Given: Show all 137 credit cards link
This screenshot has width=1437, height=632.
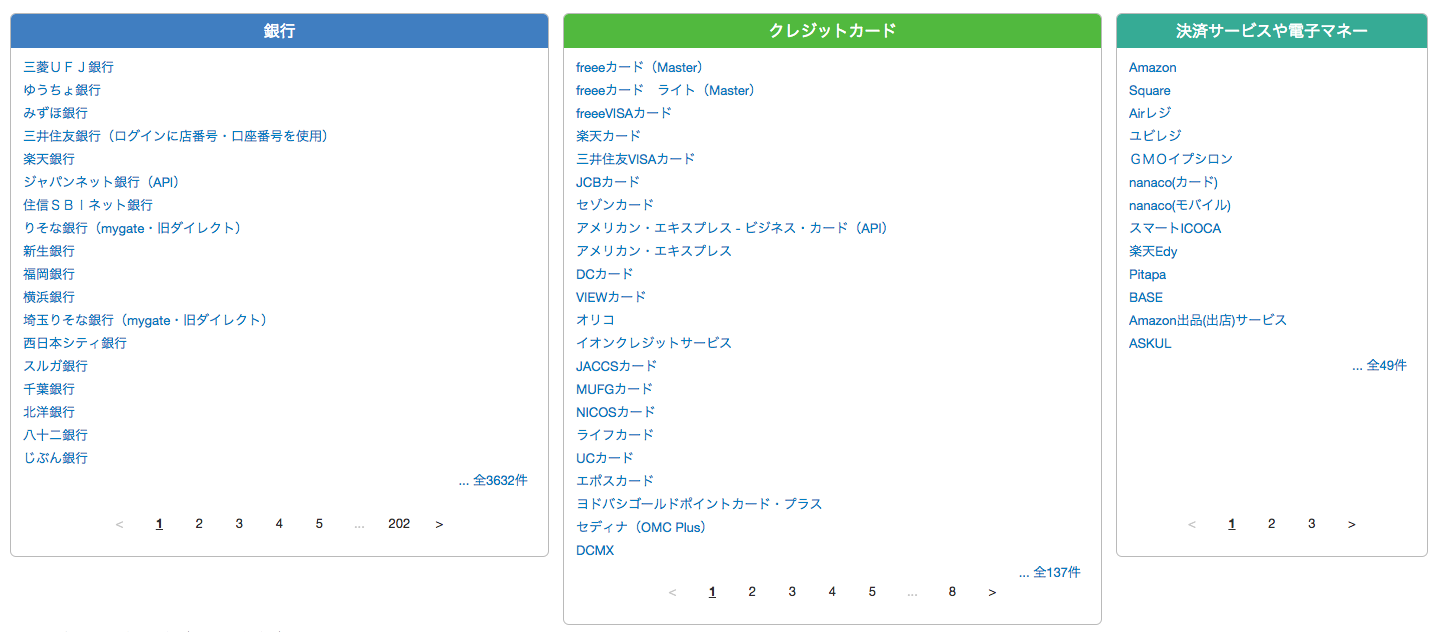Looking at the screenshot, I should (x=1050, y=573).
